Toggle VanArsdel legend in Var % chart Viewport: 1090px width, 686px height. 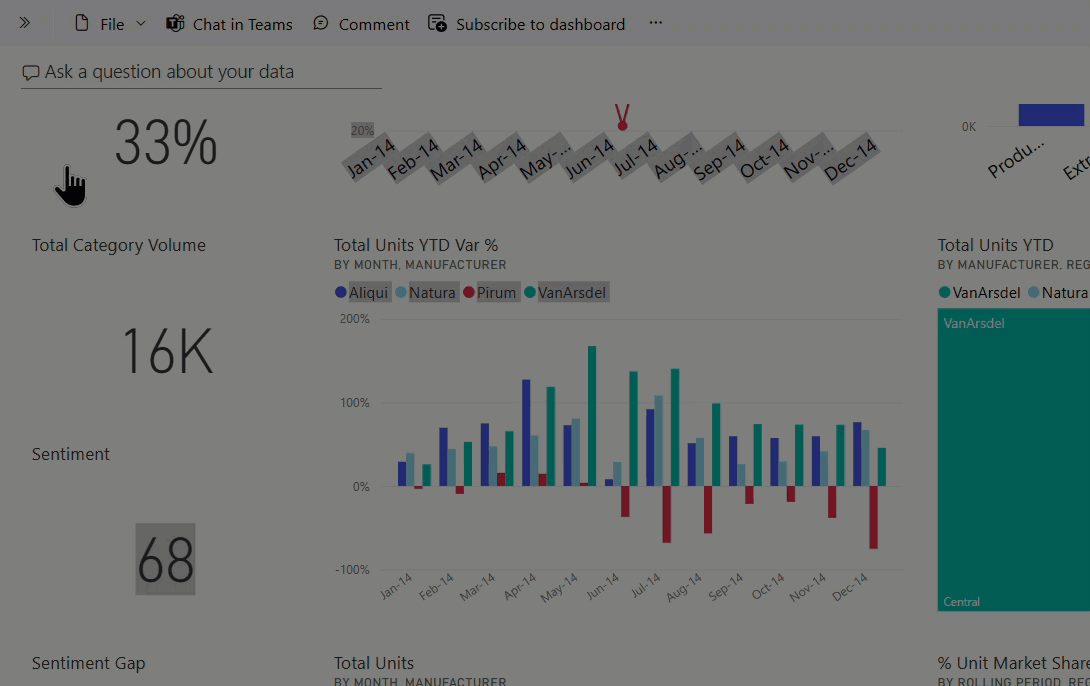tap(567, 293)
